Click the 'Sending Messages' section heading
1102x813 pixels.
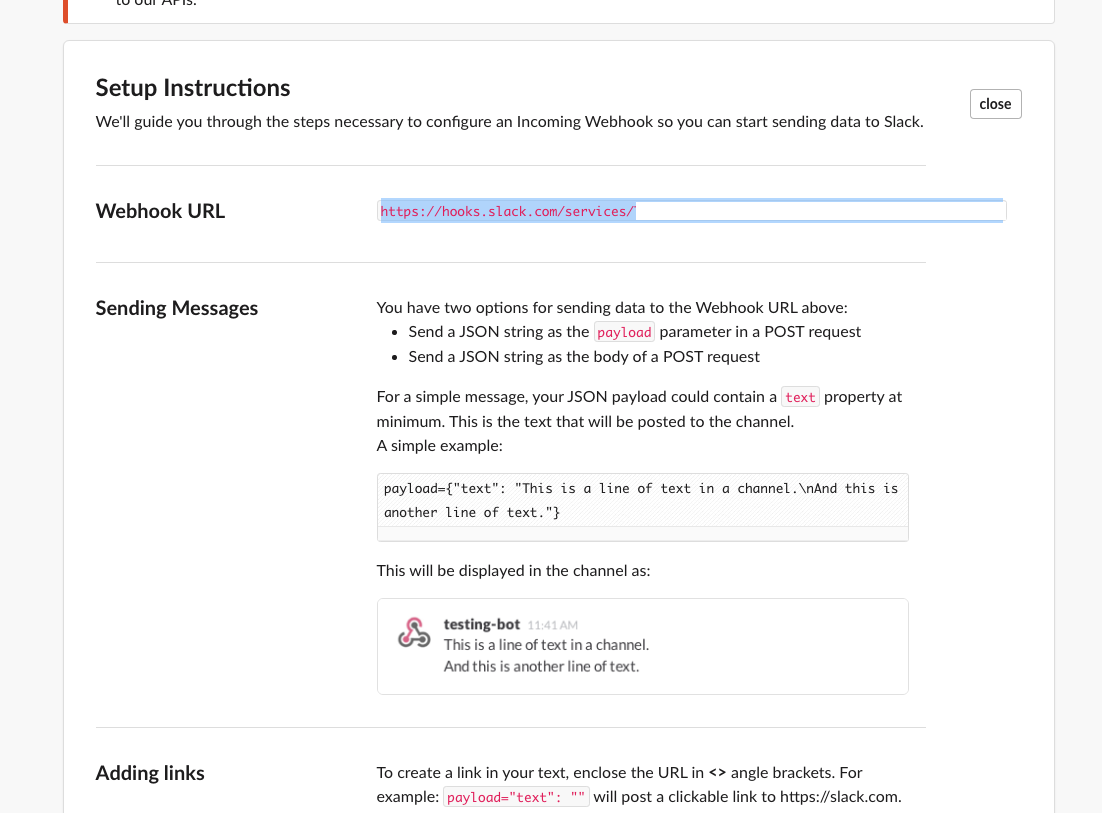coord(176,308)
